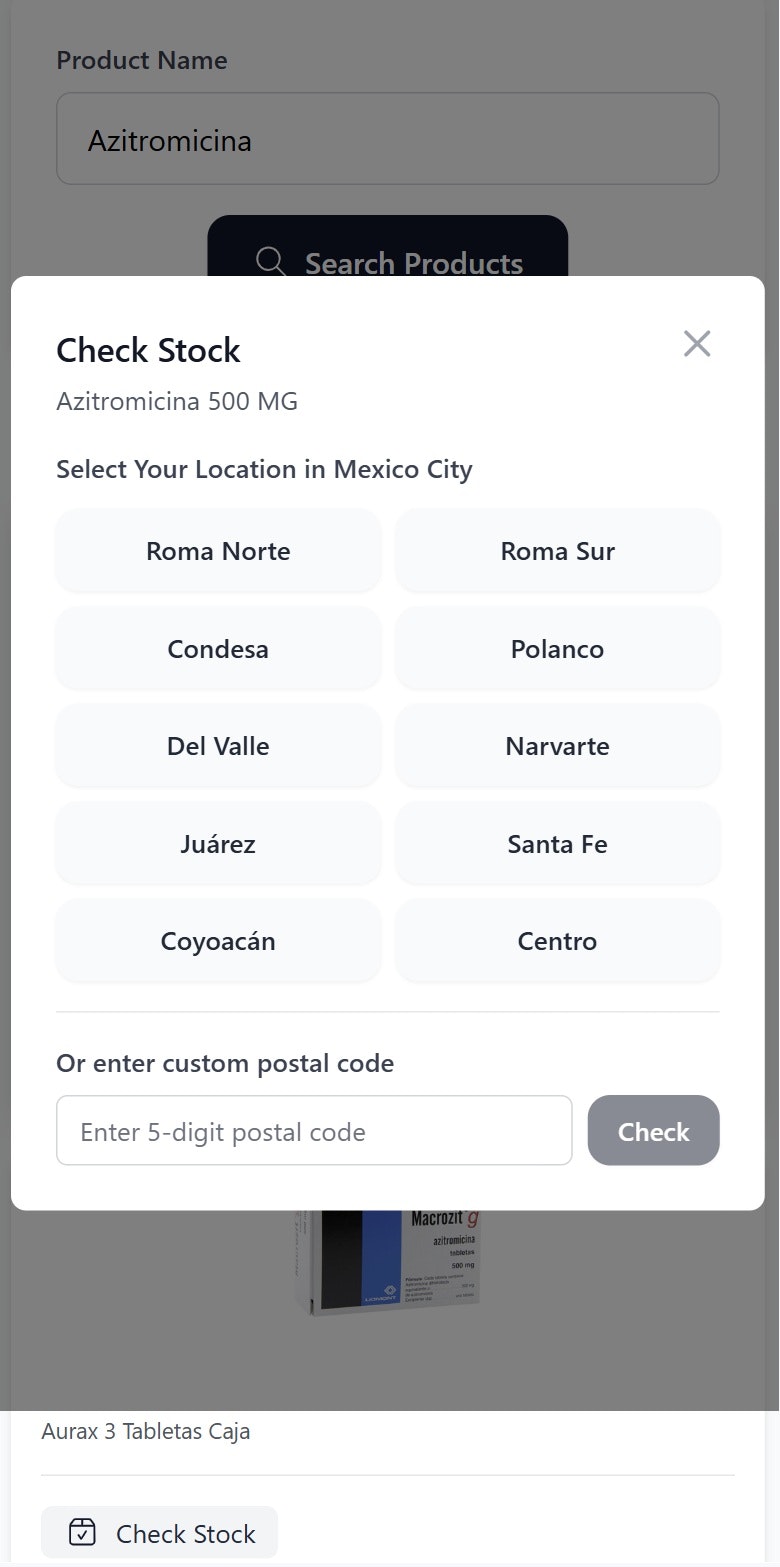Pick Santa Fe location
Viewport: 780px width, 1567px height.
(x=557, y=844)
